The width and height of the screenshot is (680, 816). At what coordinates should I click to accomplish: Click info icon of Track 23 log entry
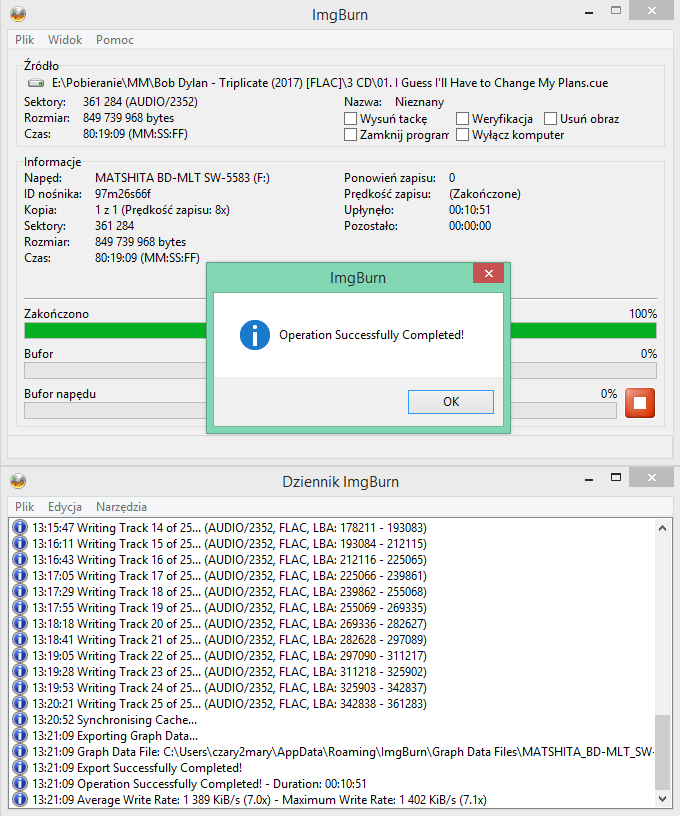coord(19,672)
